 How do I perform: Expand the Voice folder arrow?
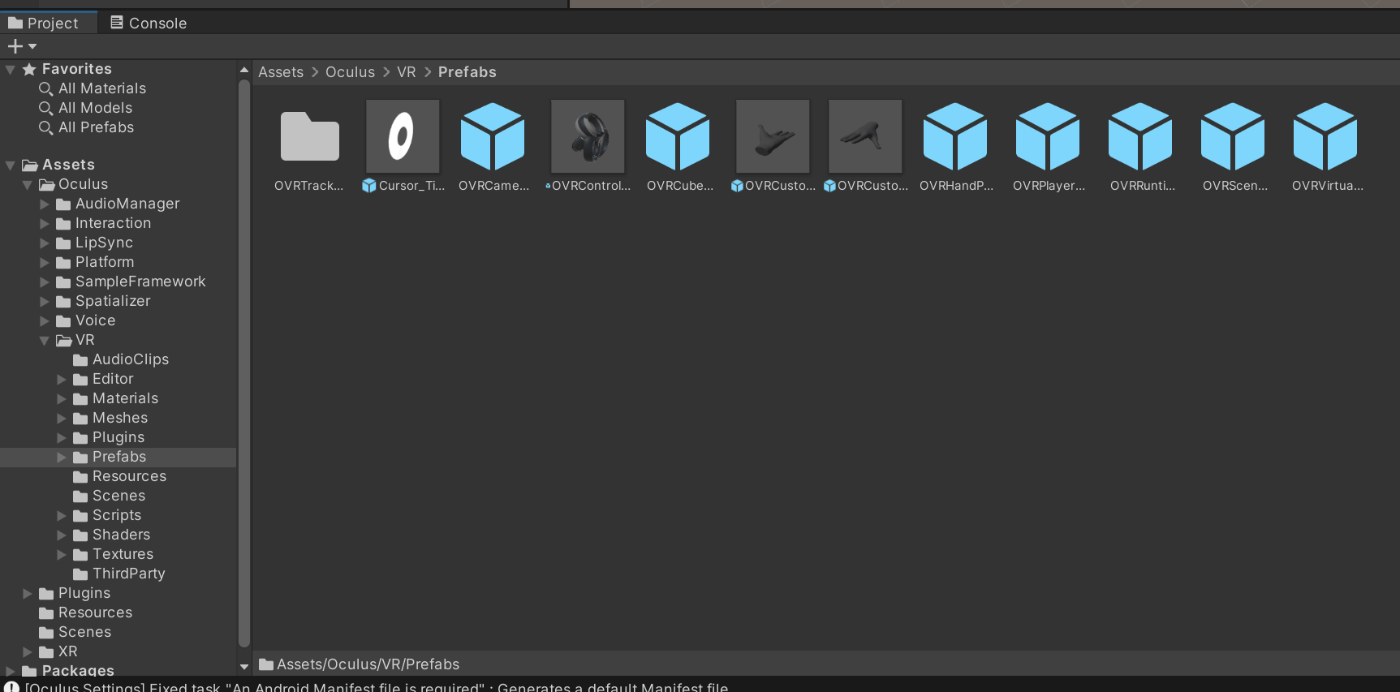pyautogui.click(x=44, y=321)
